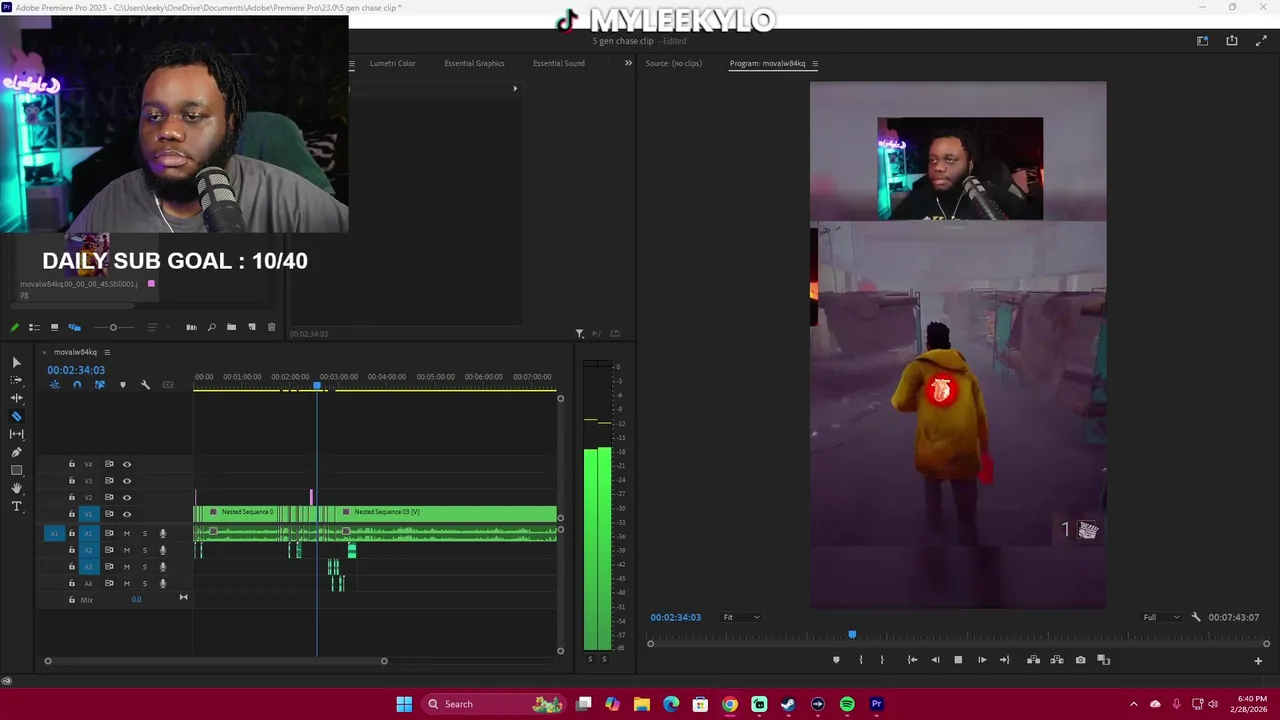Click the Lift button in Program monitor

(x=1033, y=660)
